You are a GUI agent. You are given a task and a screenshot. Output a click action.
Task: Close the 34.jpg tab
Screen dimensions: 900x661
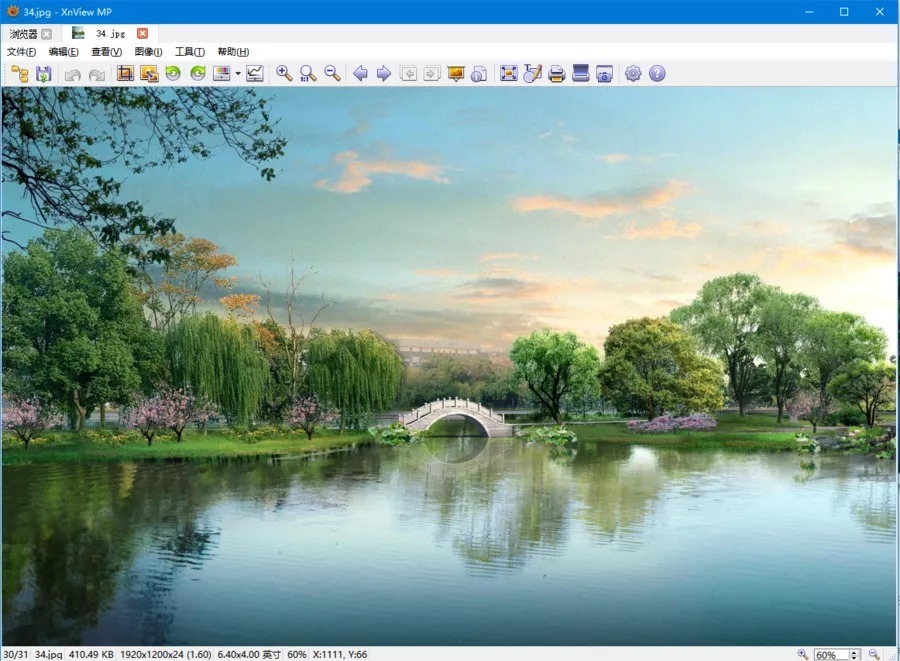(142, 33)
